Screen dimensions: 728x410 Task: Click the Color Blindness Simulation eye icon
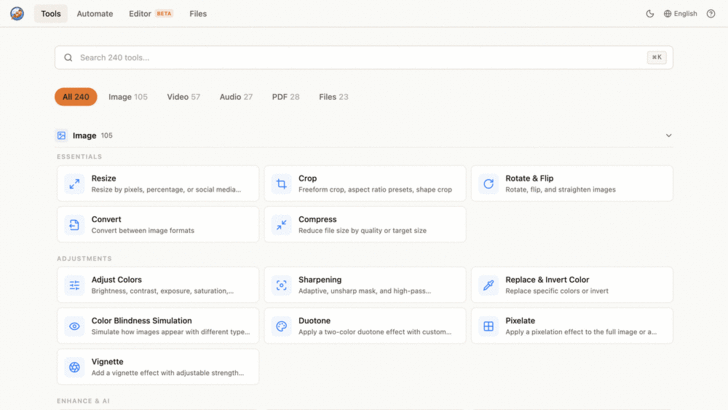point(74,326)
